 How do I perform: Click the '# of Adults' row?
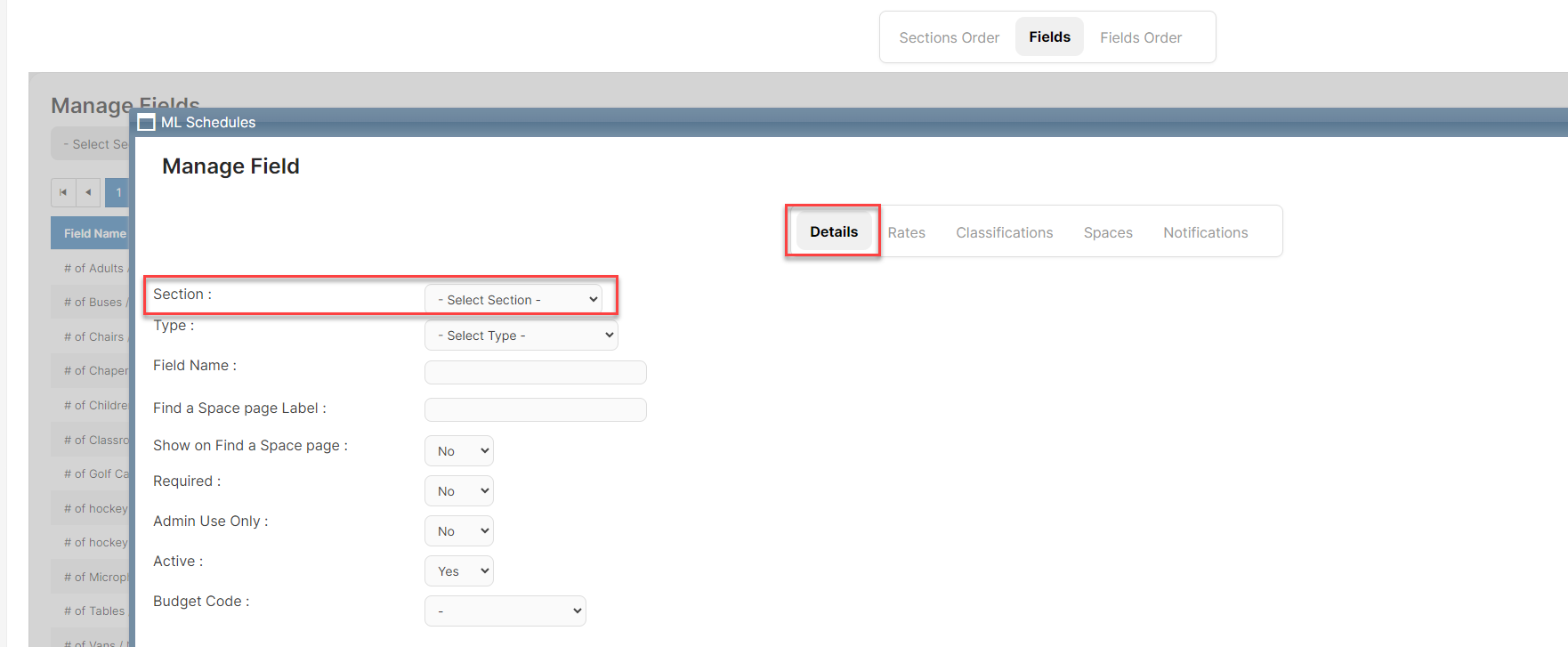pyautogui.click(x=91, y=268)
